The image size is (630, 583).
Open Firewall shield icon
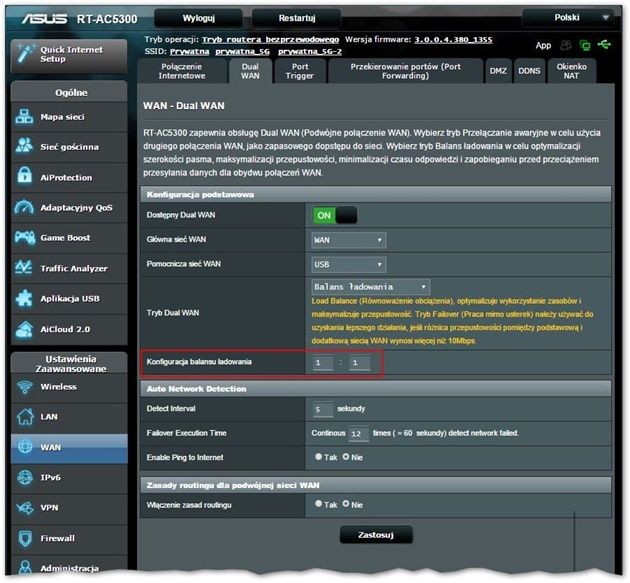(x=25, y=538)
